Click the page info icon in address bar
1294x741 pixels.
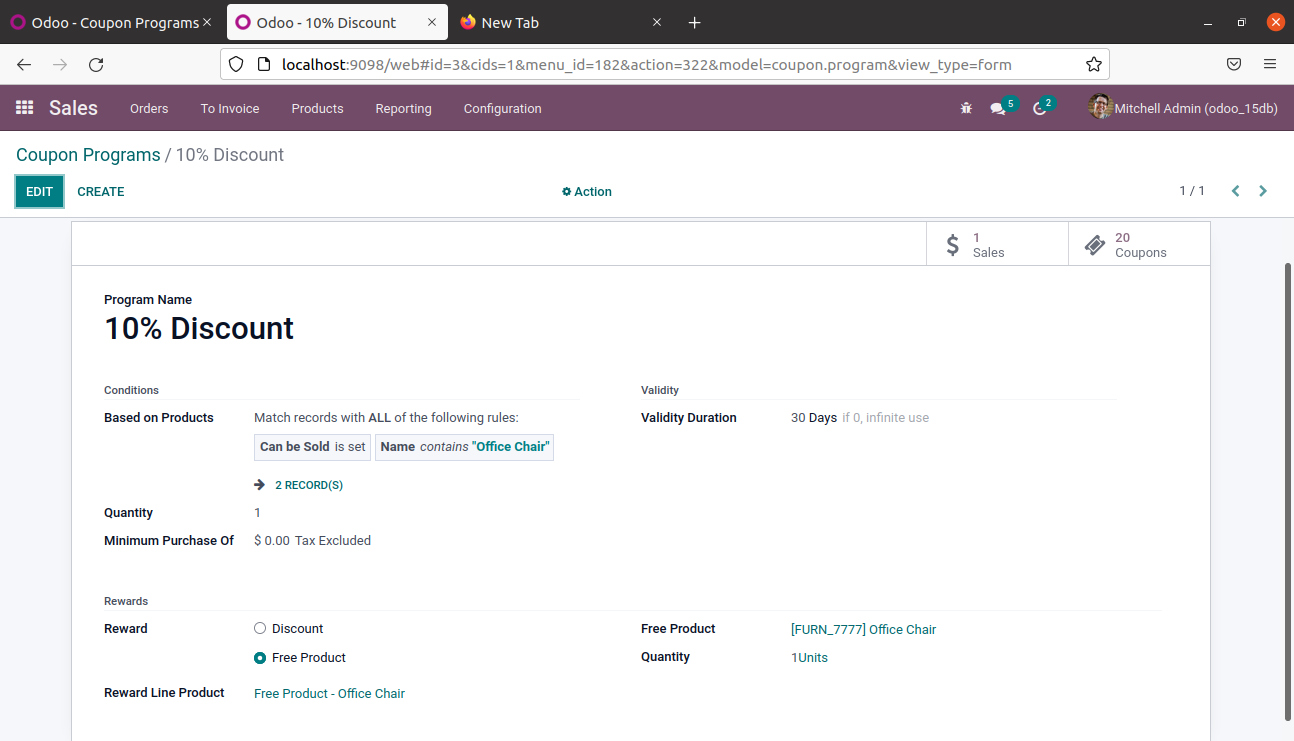(264, 64)
